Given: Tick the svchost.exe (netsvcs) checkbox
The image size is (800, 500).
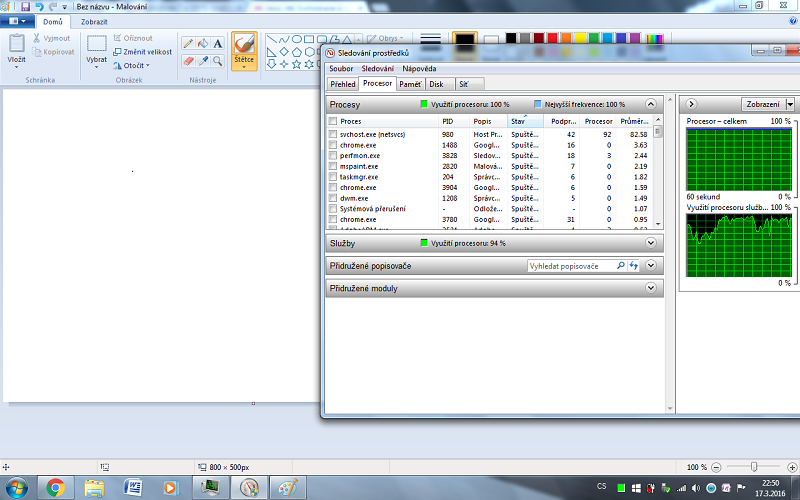Looking at the screenshot, I should [333, 134].
